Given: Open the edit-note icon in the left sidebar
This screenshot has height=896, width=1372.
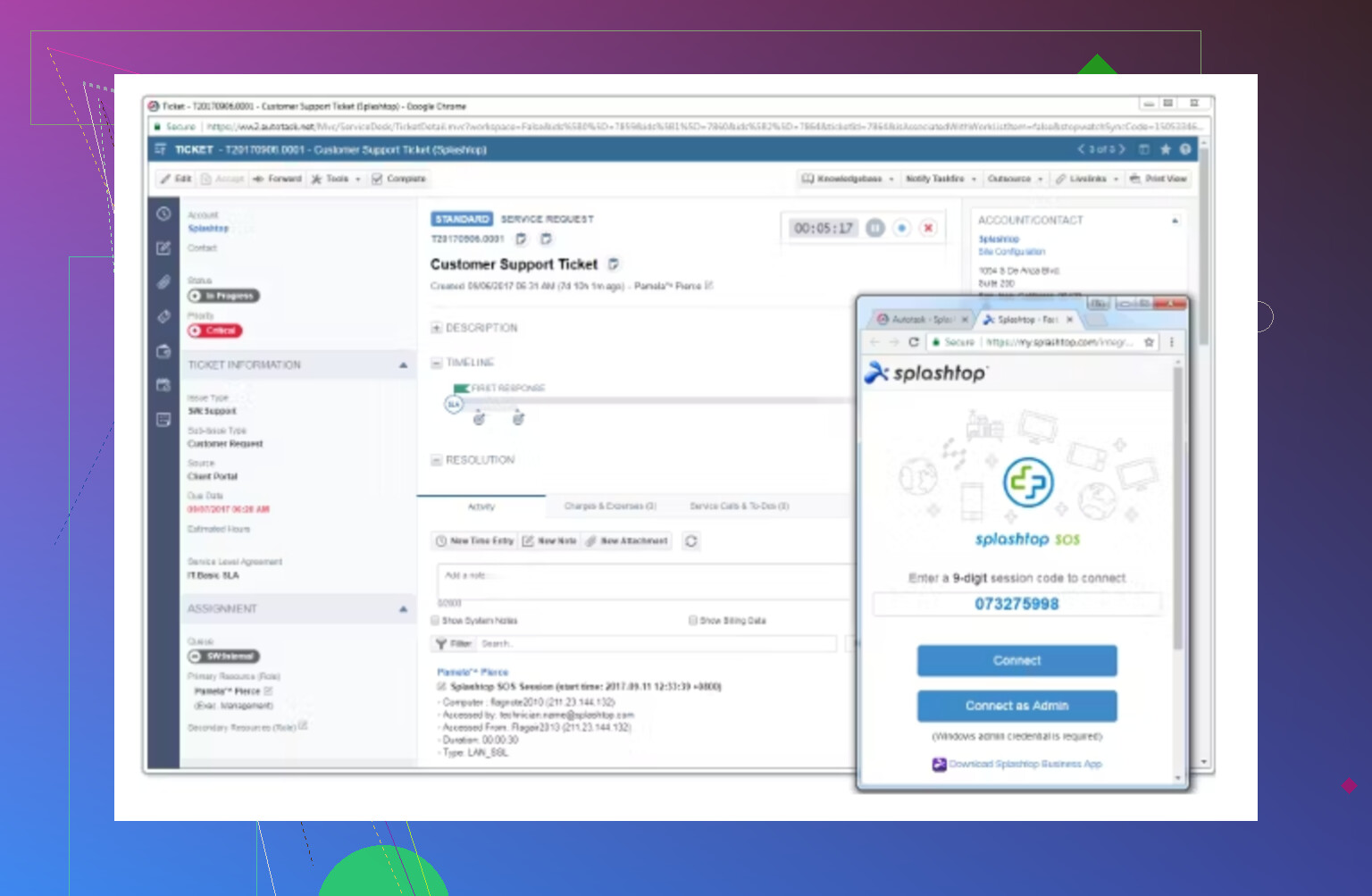Looking at the screenshot, I should click(x=163, y=248).
